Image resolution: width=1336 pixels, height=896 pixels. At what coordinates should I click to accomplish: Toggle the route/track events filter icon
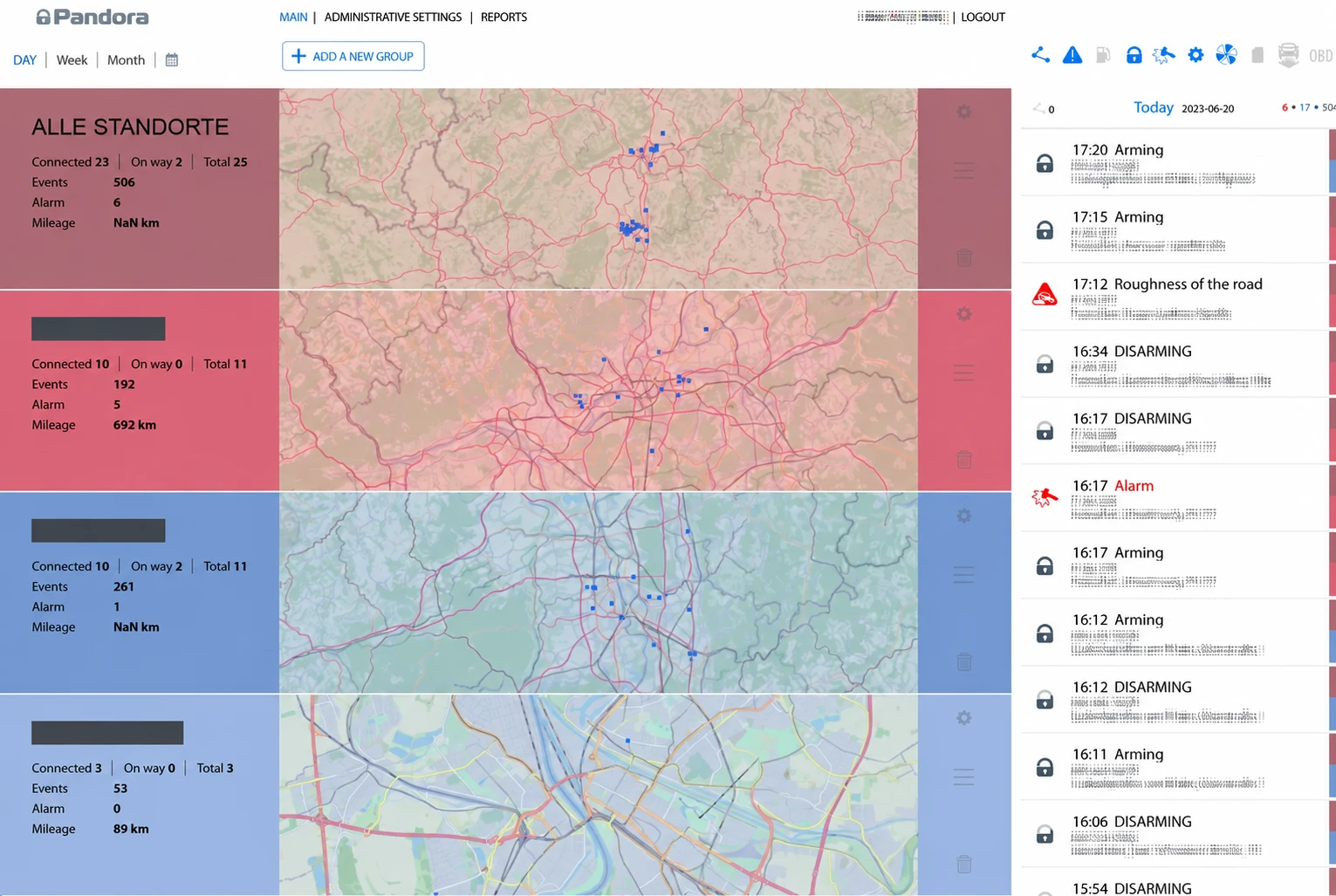pyautogui.click(x=1040, y=55)
